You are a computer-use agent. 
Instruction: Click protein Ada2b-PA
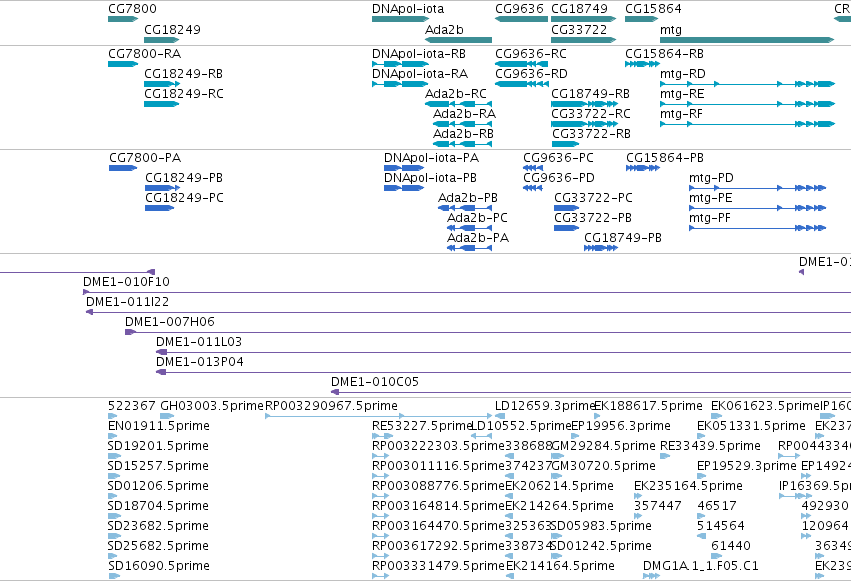pos(469,248)
